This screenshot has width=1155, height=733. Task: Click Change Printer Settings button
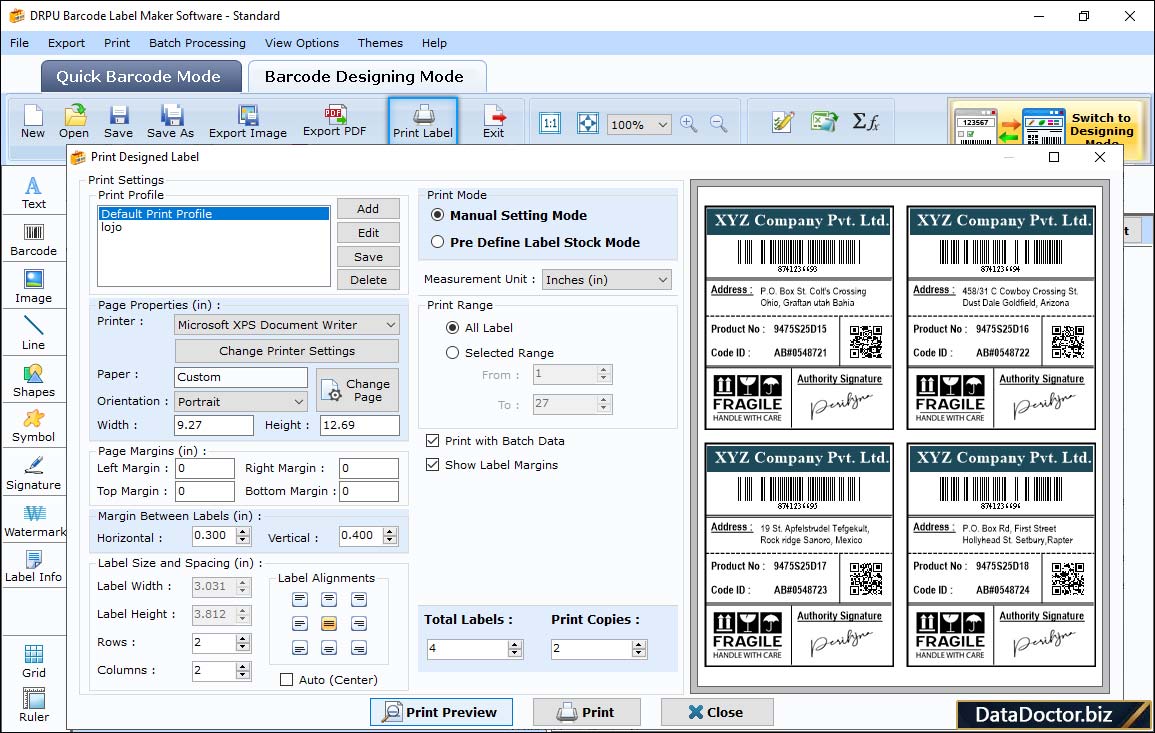pyautogui.click(x=287, y=351)
